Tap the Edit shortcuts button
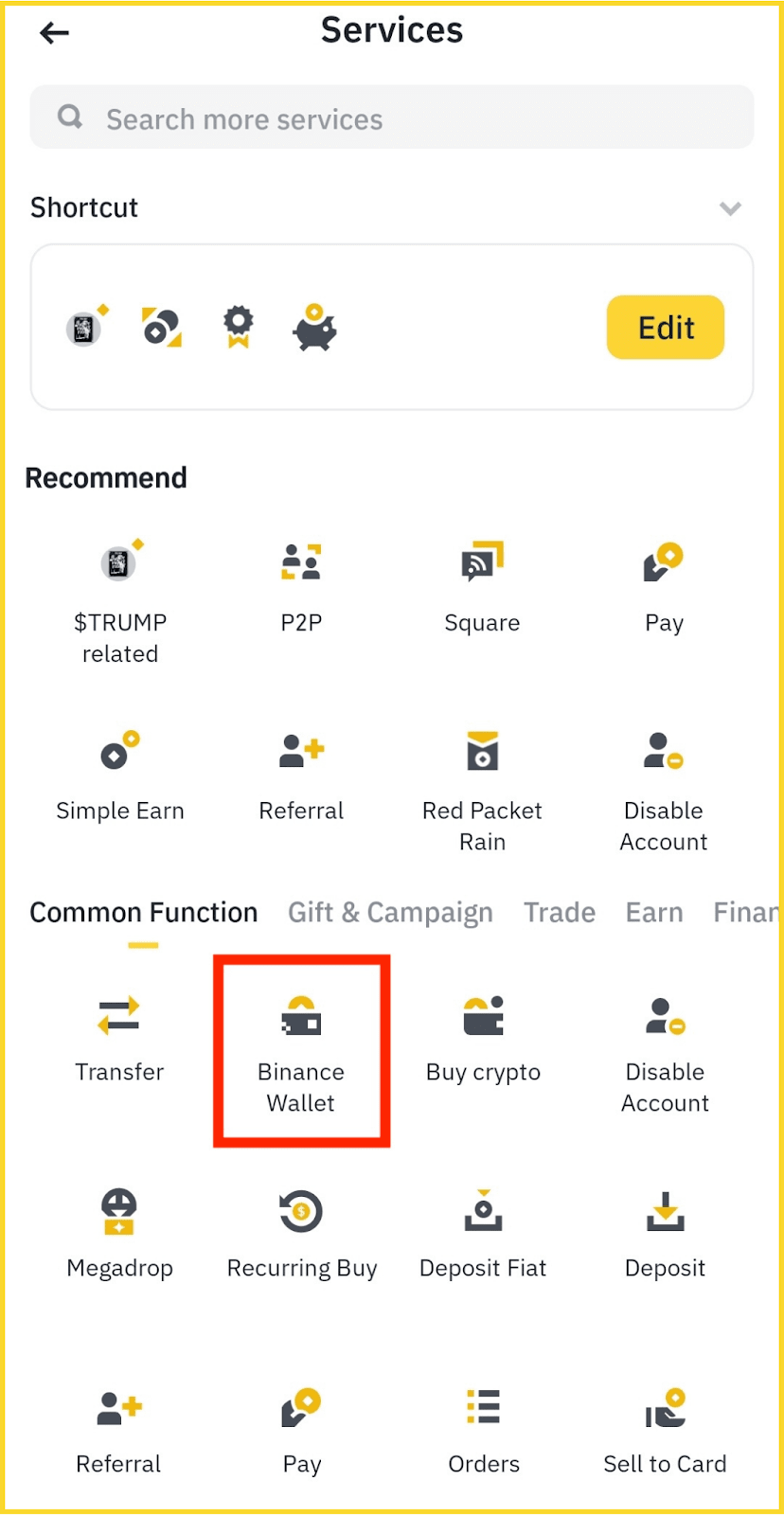784x1515 pixels. [665, 327]
